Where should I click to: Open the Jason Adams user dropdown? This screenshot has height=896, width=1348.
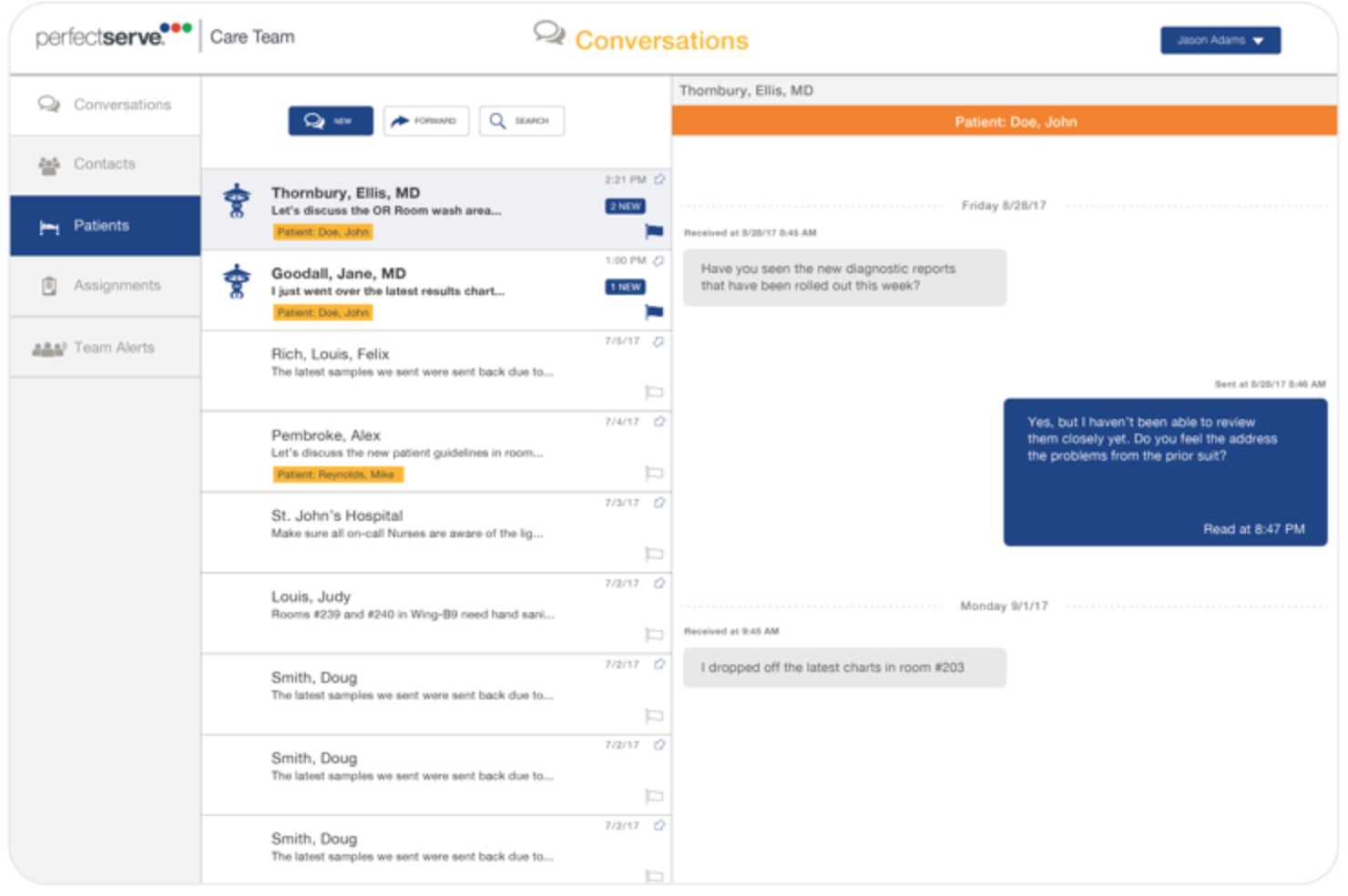(1220, 40)
